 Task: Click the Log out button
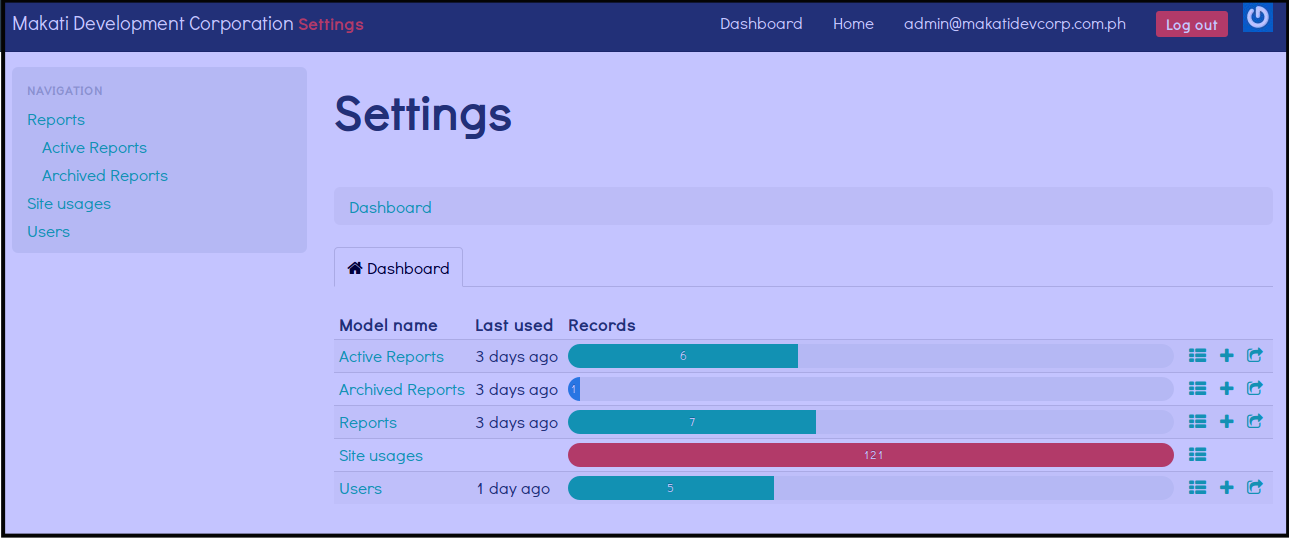pyautogui.click(x=1191, y=25)
